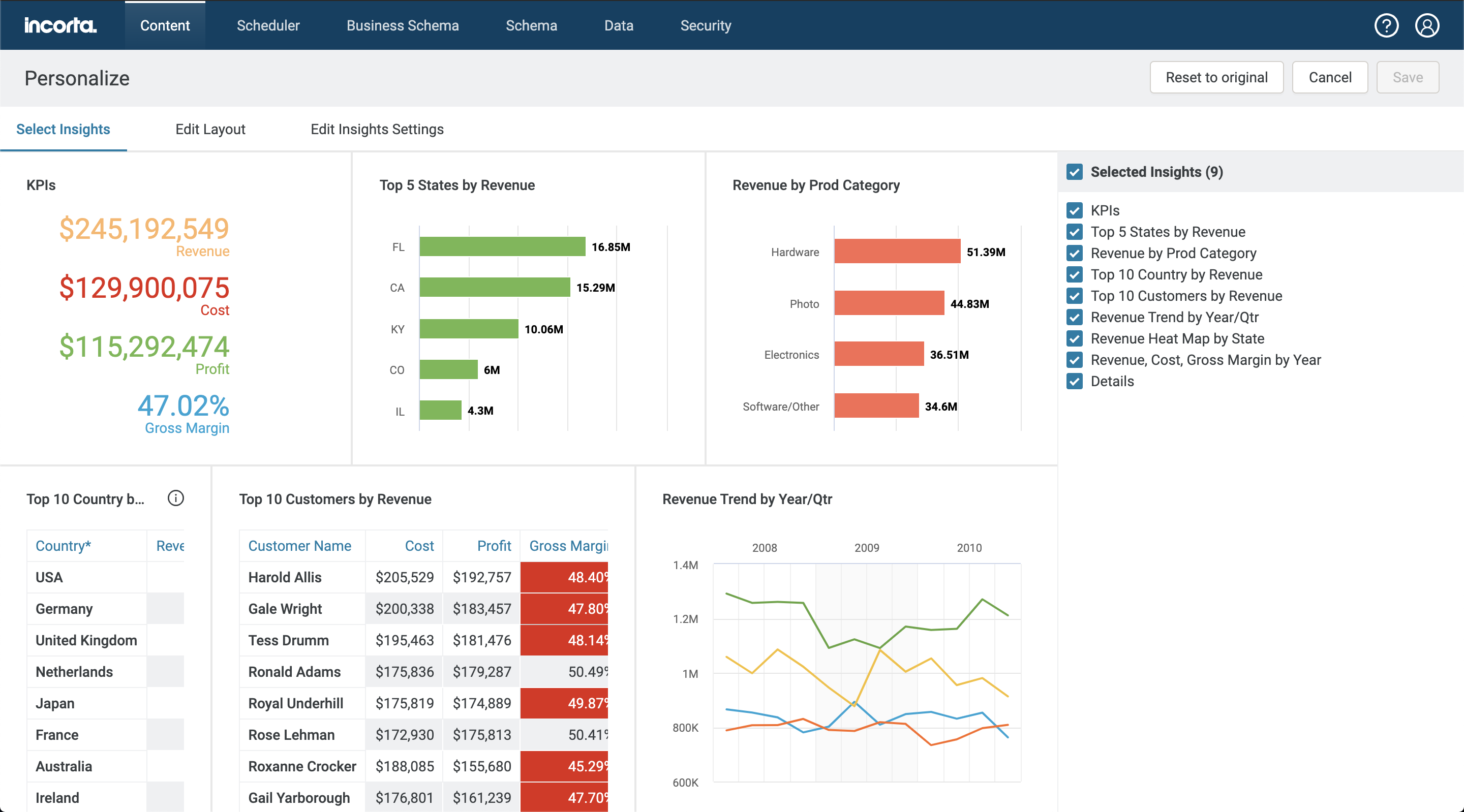
Task: Open the help question mark icon
Action: [x=1386, y=25]
